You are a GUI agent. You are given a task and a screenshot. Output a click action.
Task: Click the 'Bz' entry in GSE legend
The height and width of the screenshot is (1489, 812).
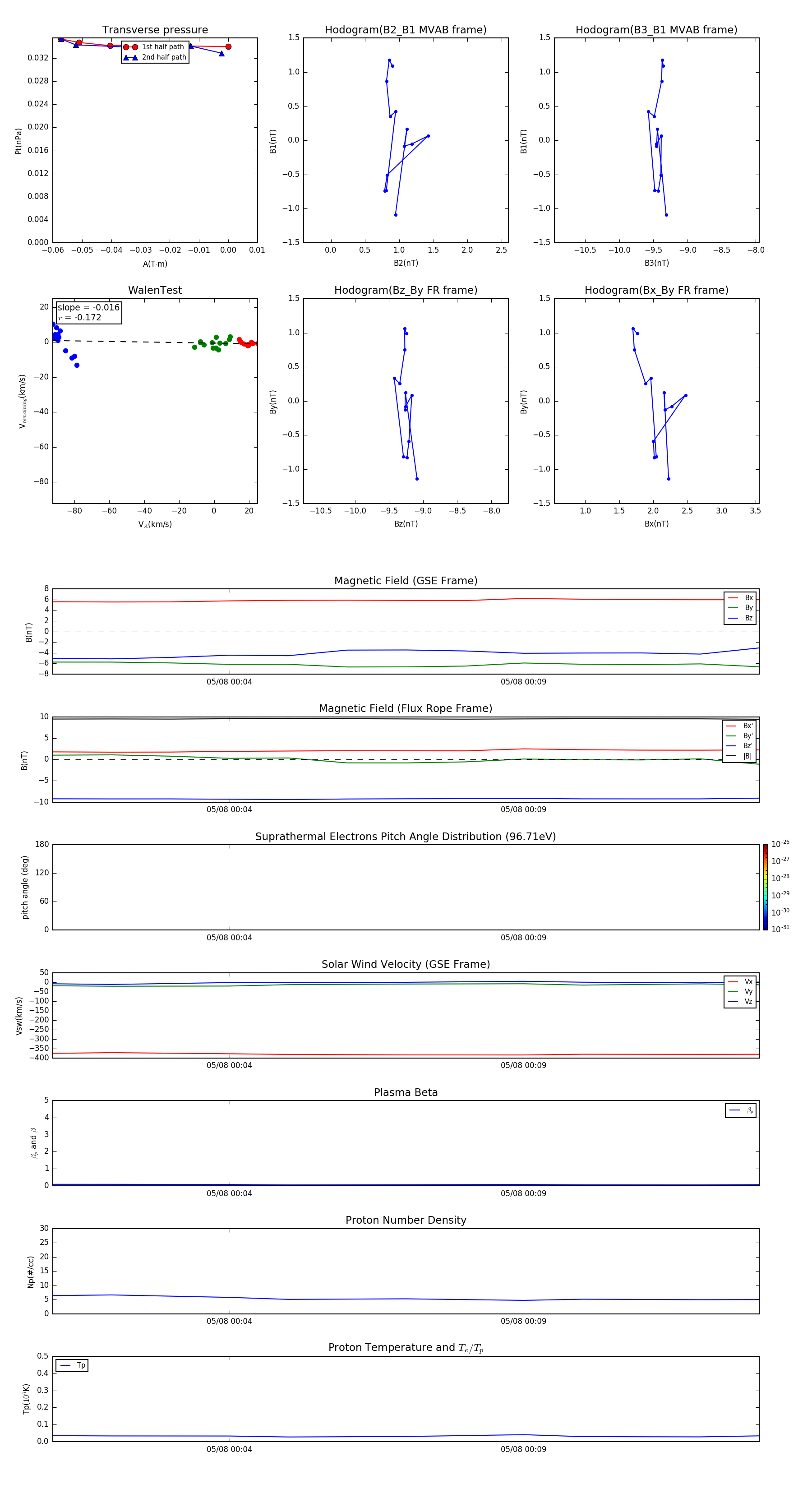pos(740,618)
